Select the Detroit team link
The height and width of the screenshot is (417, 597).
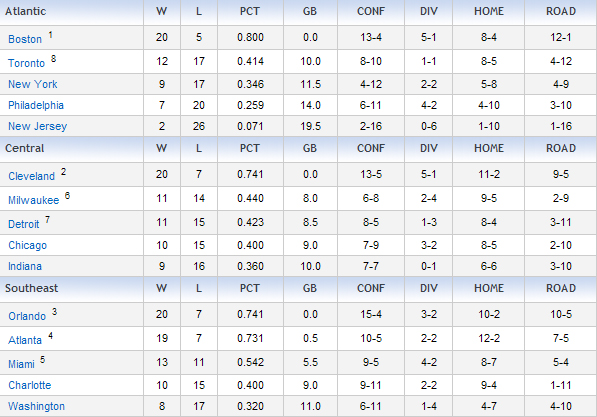tap(24, 224)
